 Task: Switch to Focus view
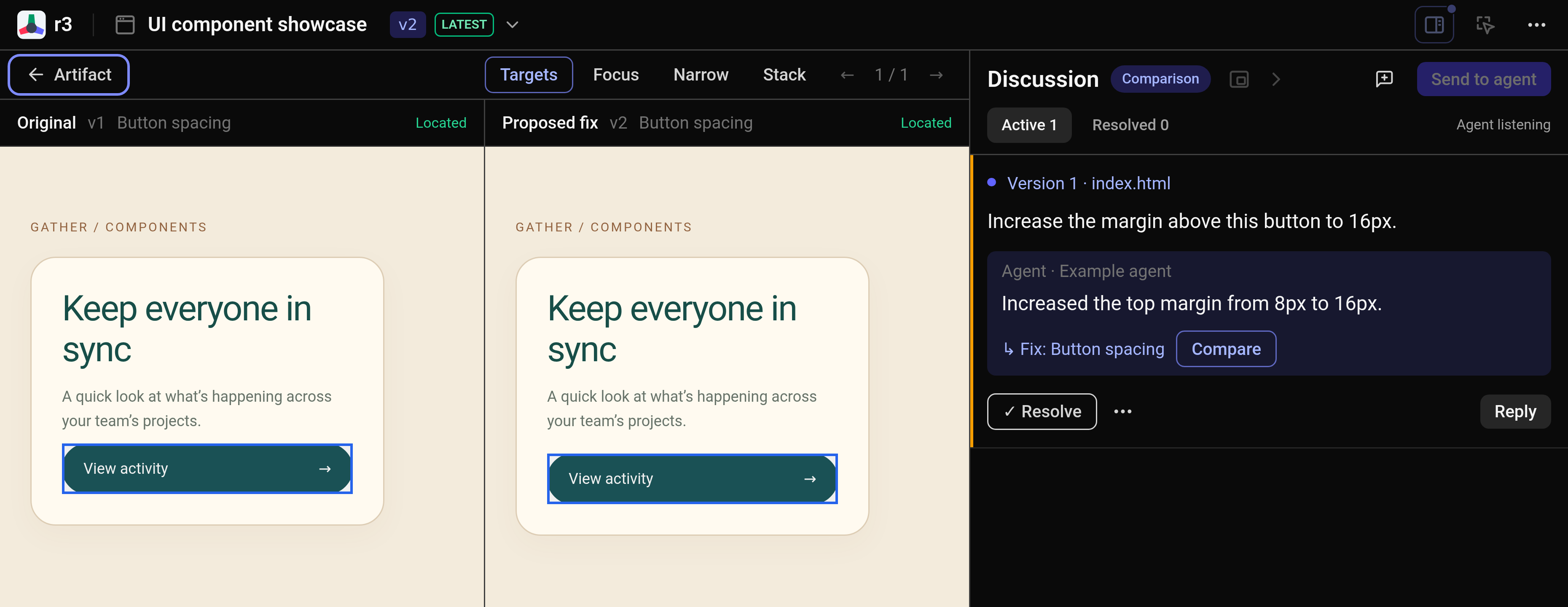pos(616,75)
